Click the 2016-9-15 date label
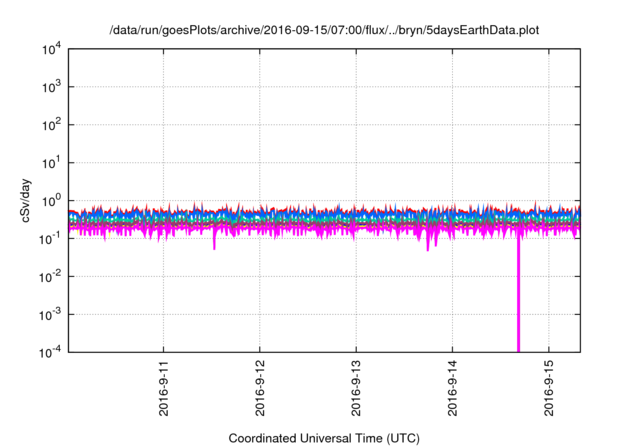Screen dimensions: 640x448 [x=549, y=388]
